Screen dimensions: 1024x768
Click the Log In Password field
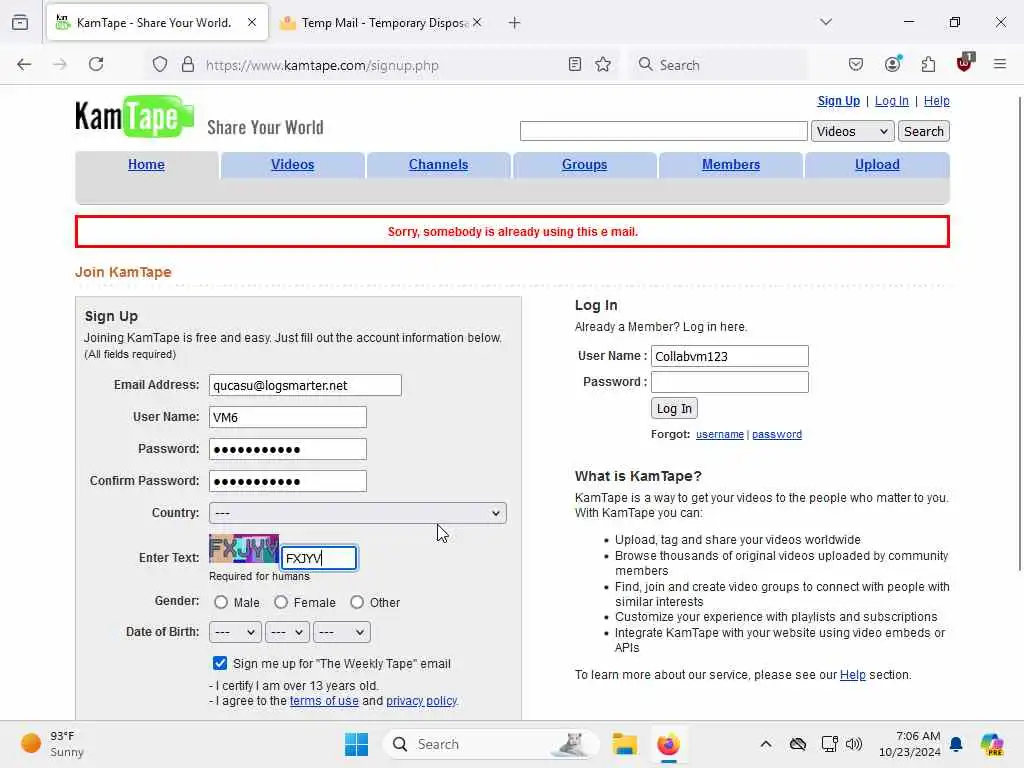(x=729, y=382)
